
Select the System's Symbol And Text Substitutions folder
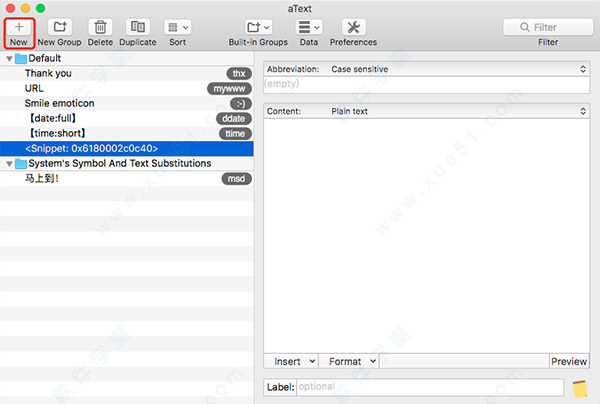point(127,163)
